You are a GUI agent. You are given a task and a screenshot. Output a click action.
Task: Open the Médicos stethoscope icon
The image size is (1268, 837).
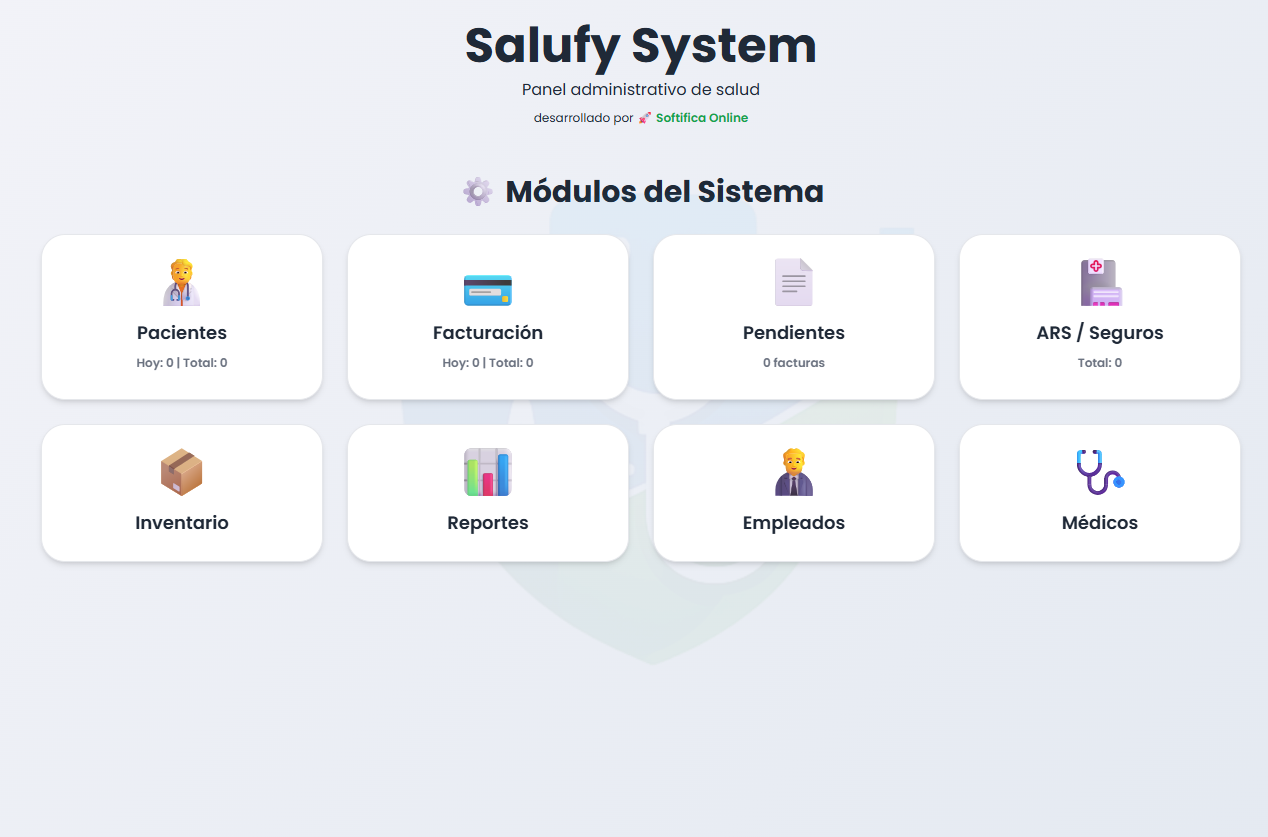point(1099,471)
